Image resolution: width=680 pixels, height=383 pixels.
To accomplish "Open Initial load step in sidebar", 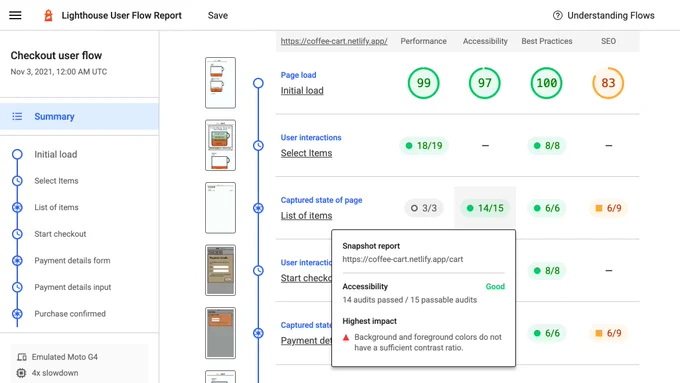I will coord(56,154).
